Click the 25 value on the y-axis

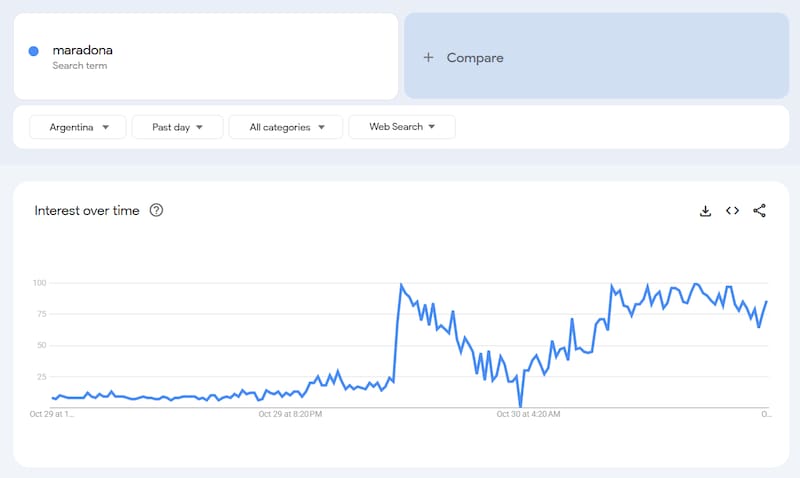point(42,376)
